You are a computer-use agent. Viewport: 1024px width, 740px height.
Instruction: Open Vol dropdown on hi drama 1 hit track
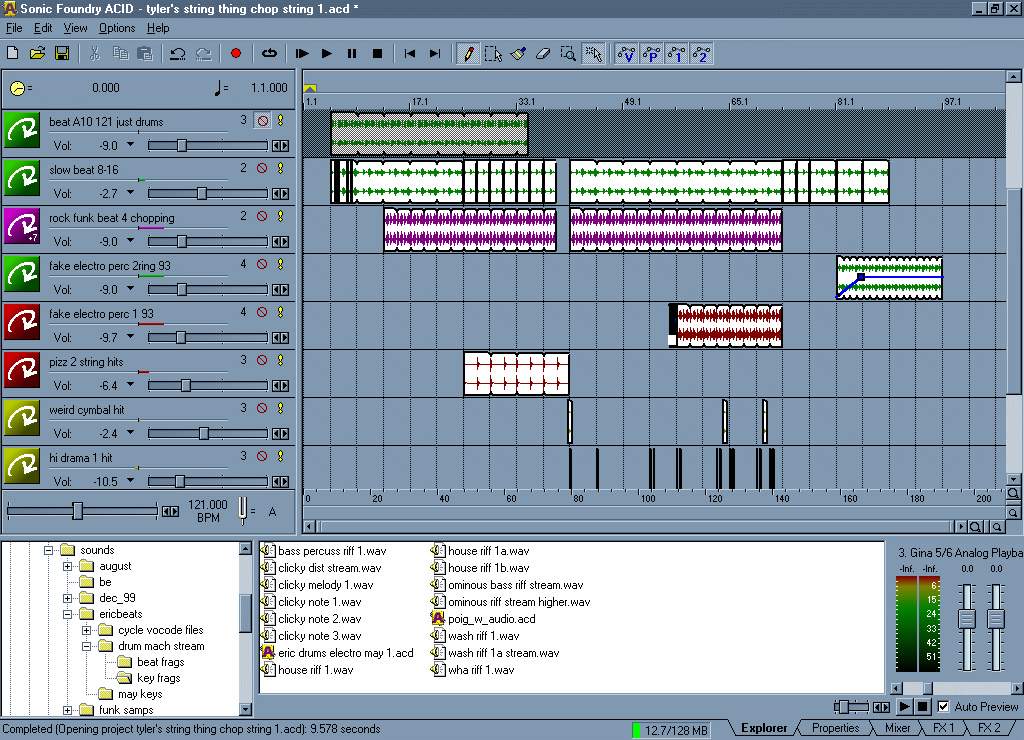click(130, 480)
